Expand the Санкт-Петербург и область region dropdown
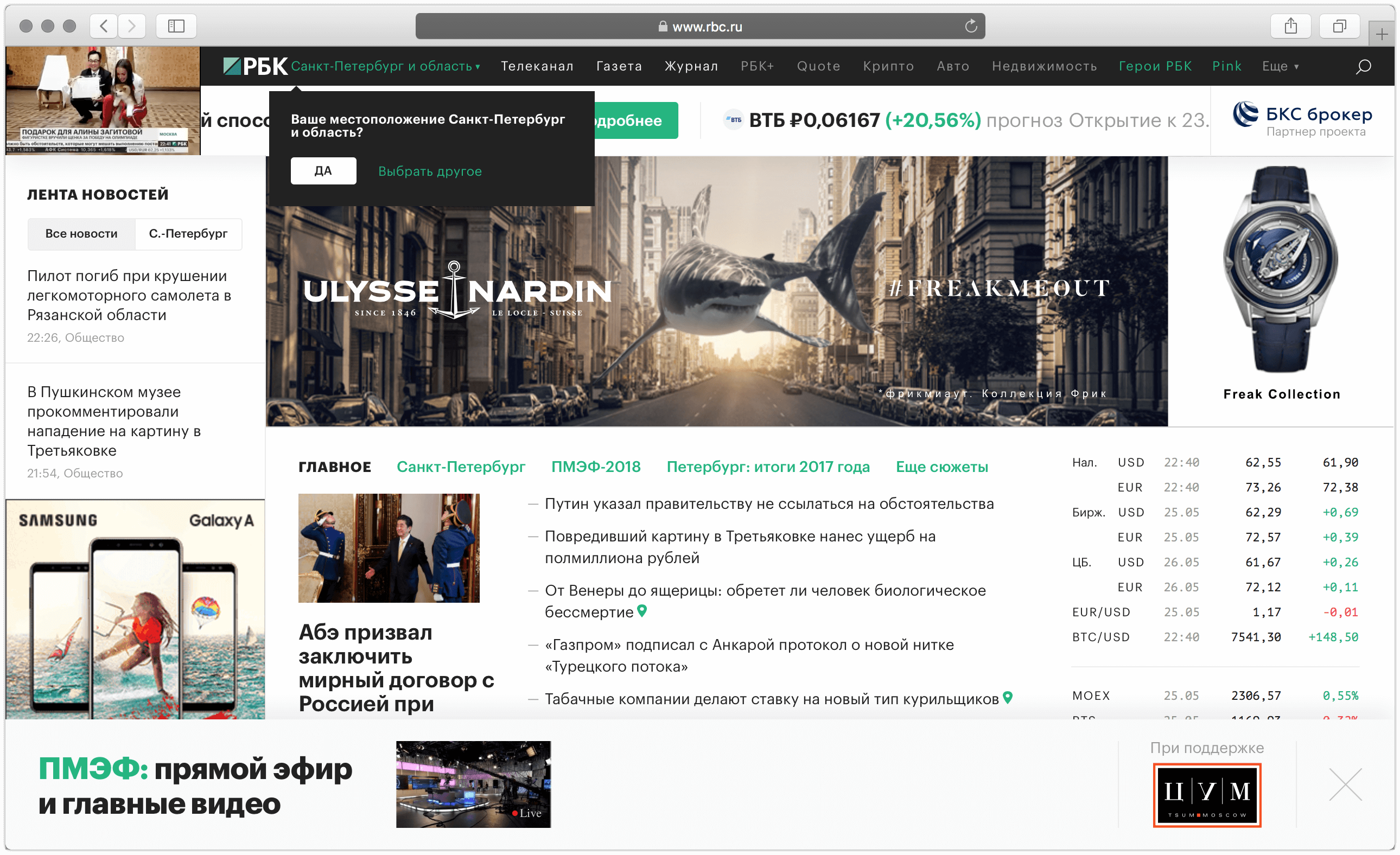This screenshot has height=855, width=1400. (x=385, y=66)
